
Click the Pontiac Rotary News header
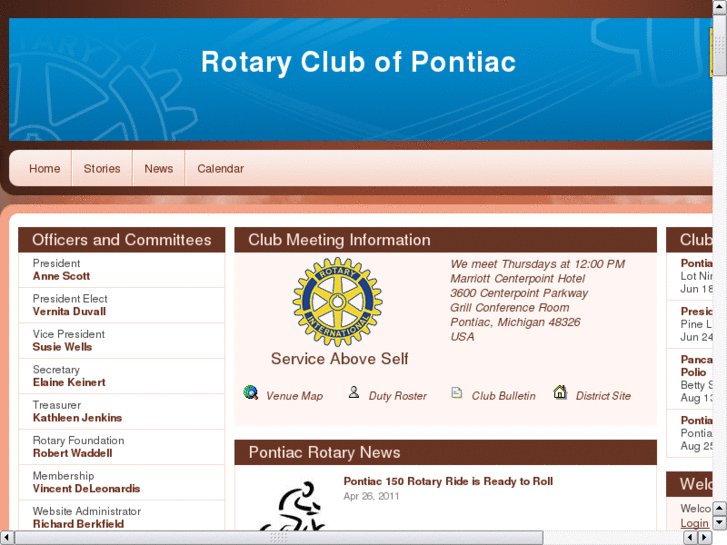[x=446, y=452]
